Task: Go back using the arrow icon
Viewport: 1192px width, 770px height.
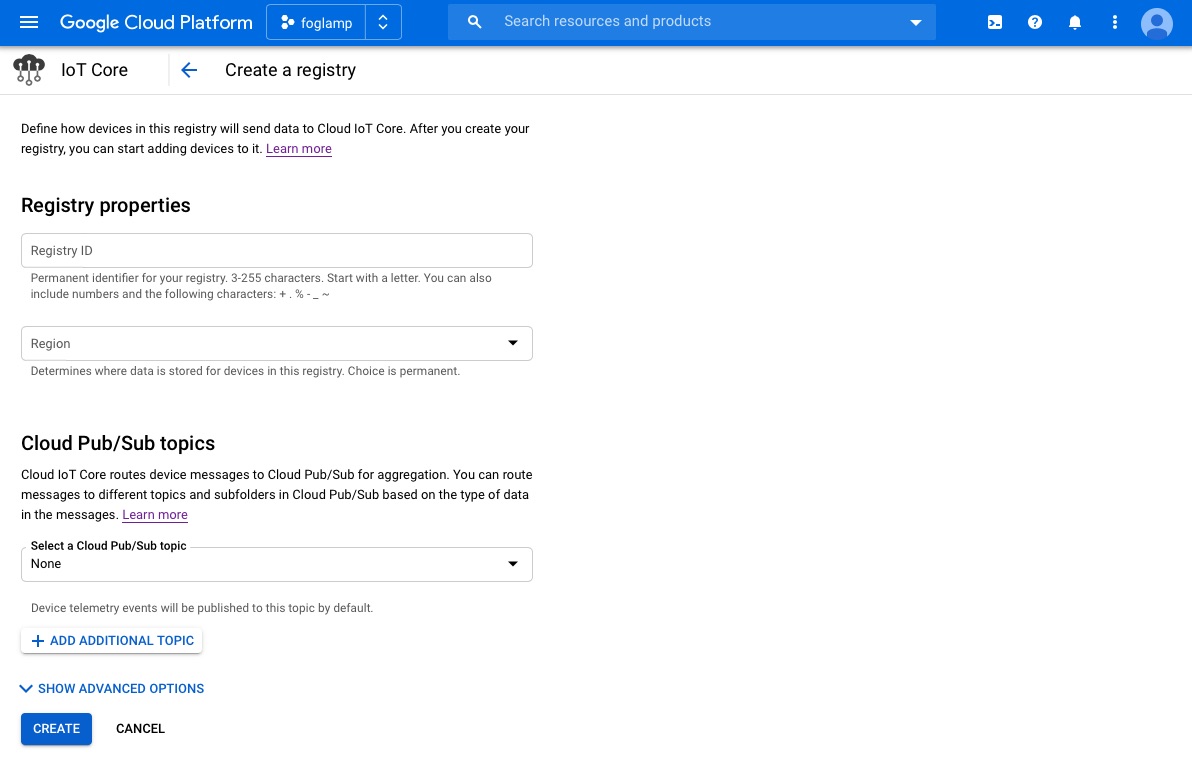Action: [189, 70]
